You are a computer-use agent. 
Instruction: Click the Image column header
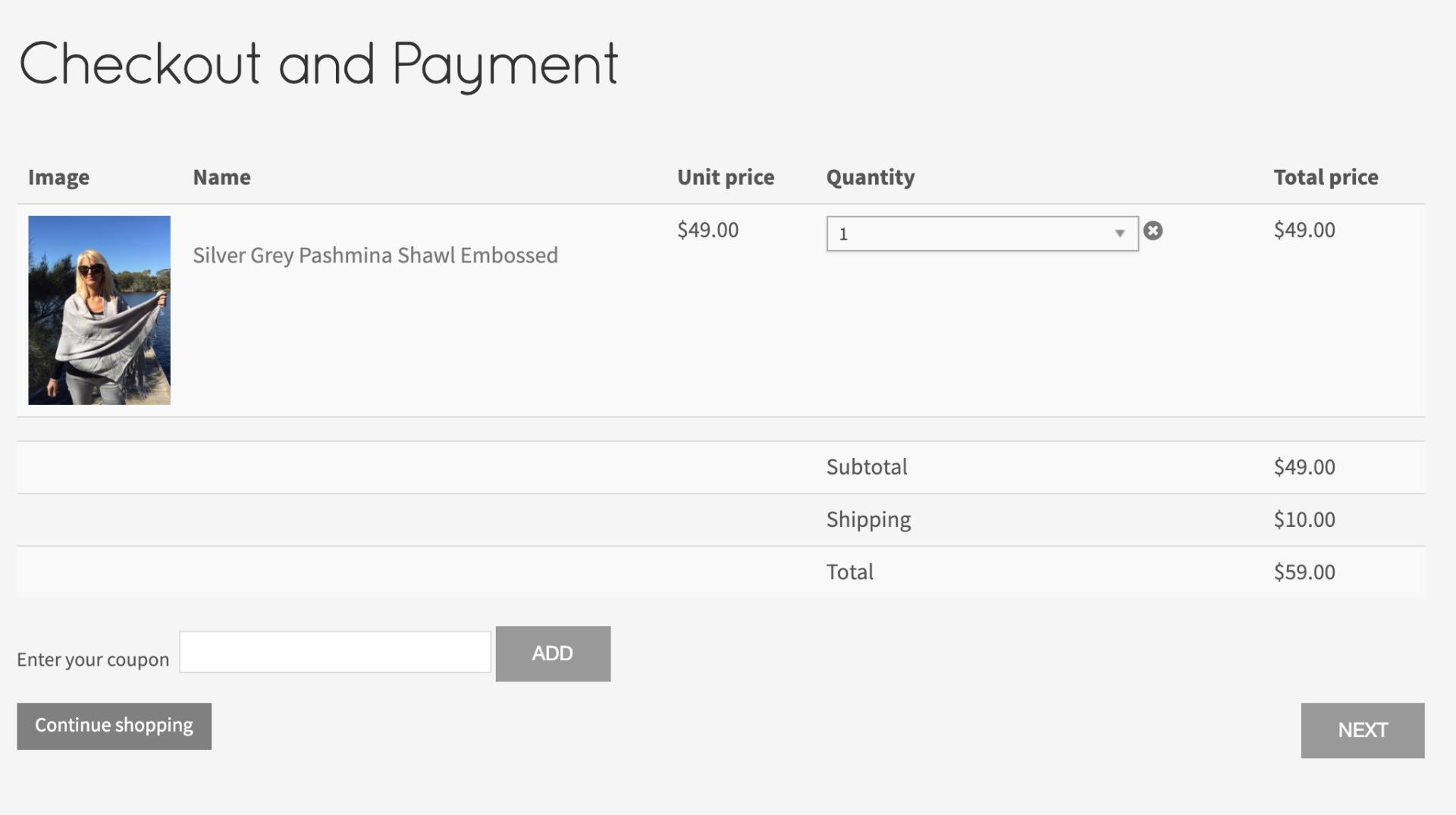tap(58, 177)
